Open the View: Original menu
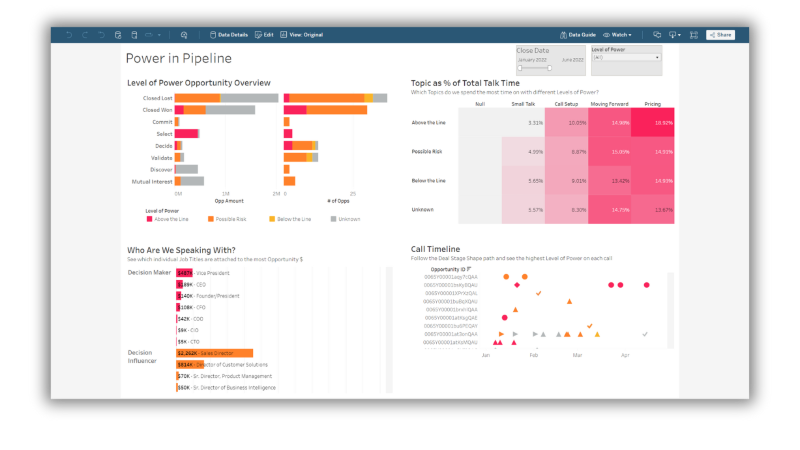Image resolution: width=800 pixels, height=450 pixels. click(302, 35)
